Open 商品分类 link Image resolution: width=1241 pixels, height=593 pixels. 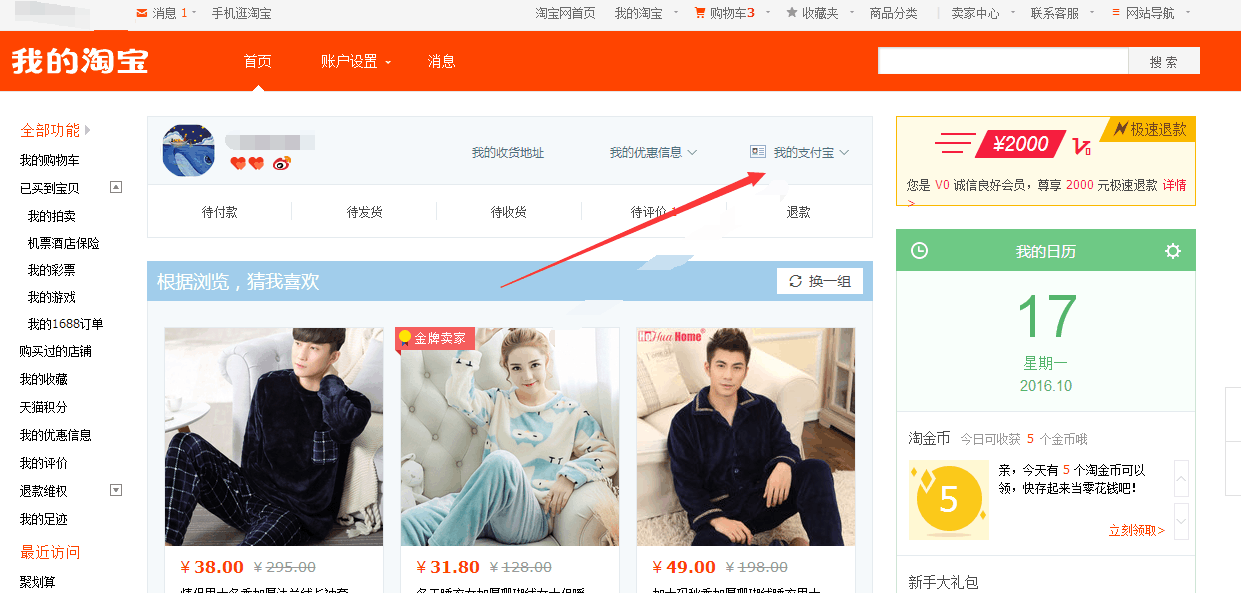point(893,13)
